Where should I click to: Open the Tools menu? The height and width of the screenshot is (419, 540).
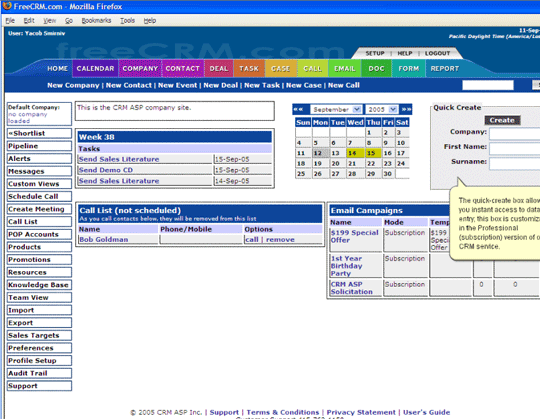127,21
